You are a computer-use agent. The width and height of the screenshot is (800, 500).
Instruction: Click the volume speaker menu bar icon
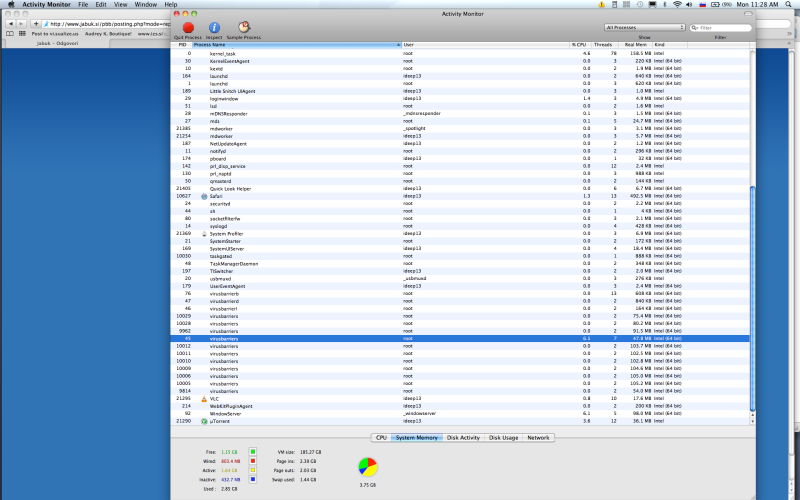689,4
